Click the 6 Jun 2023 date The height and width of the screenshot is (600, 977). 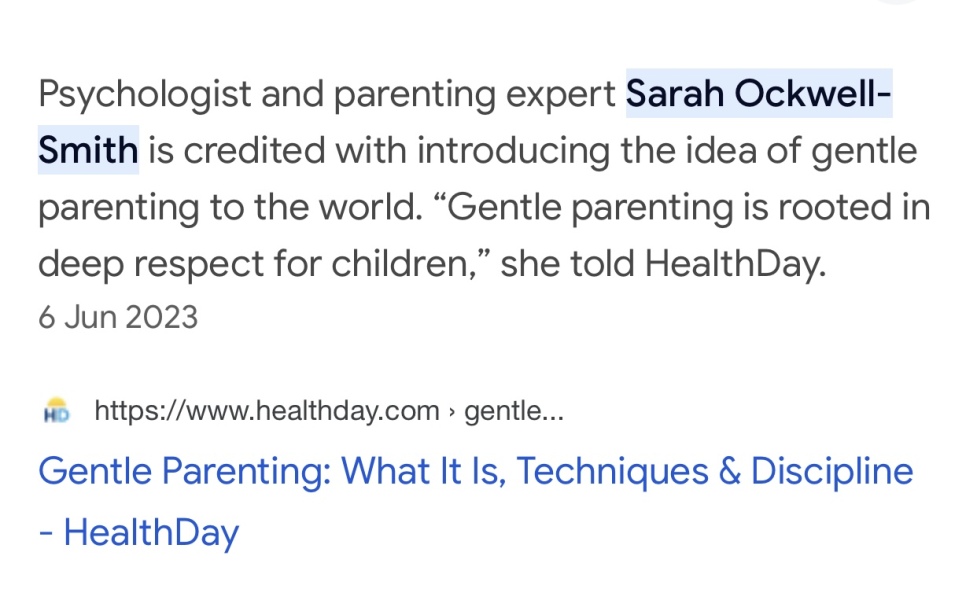pos(118,316)
